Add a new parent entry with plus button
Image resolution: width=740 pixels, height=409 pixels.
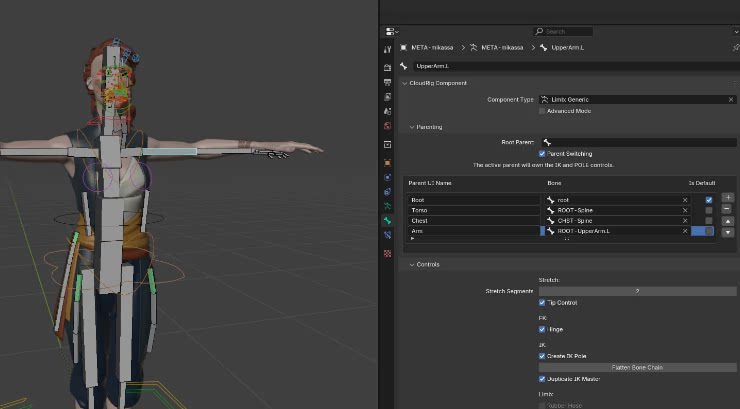point(728,197)
